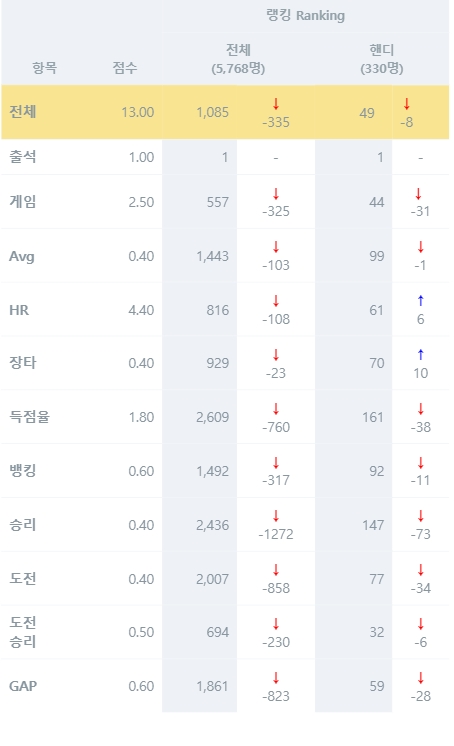Select the 도전 승리 row label
Viewport: 454px width, 746px height.
point(22,632)
